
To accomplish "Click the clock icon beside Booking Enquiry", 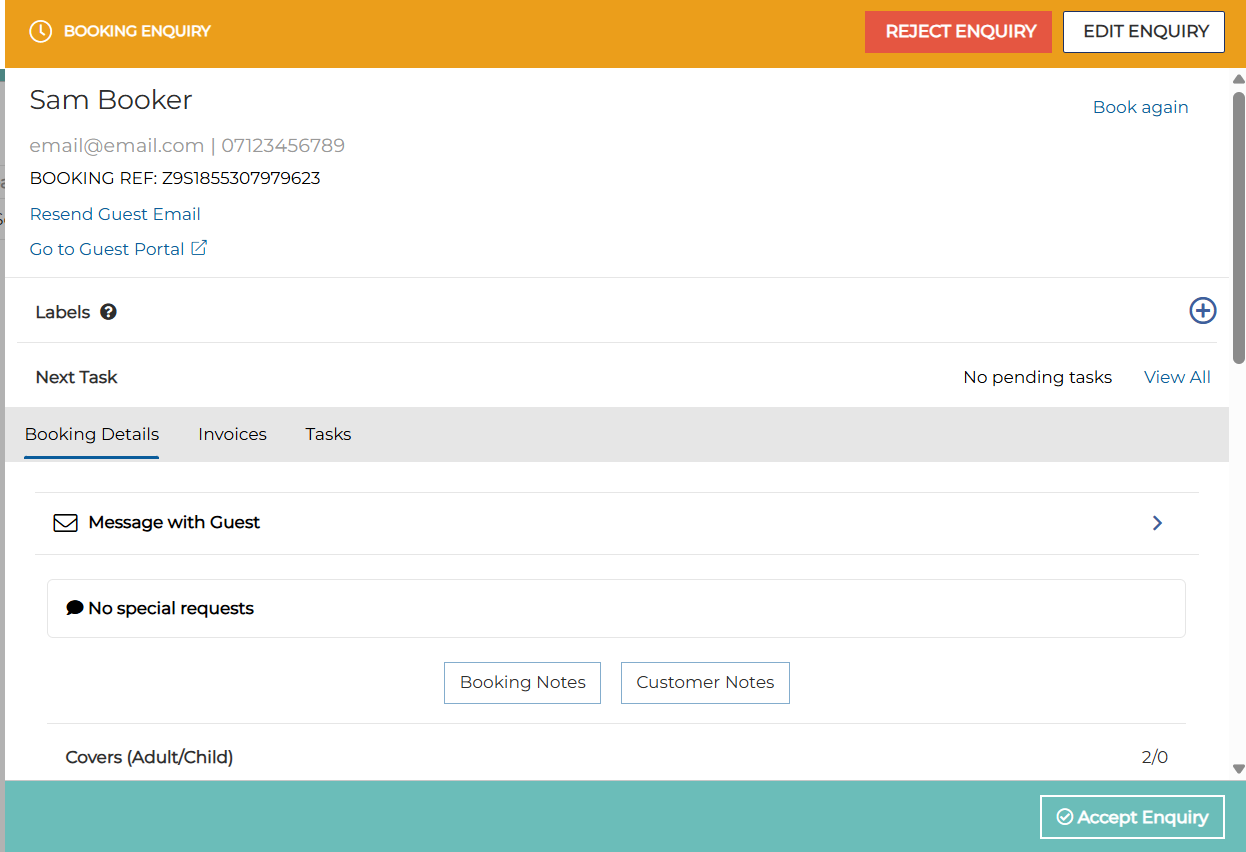I will point(40,31).
